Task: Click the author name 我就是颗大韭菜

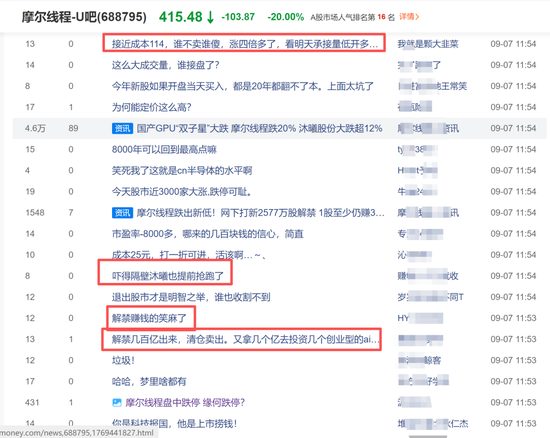Action: coord(428,44)
